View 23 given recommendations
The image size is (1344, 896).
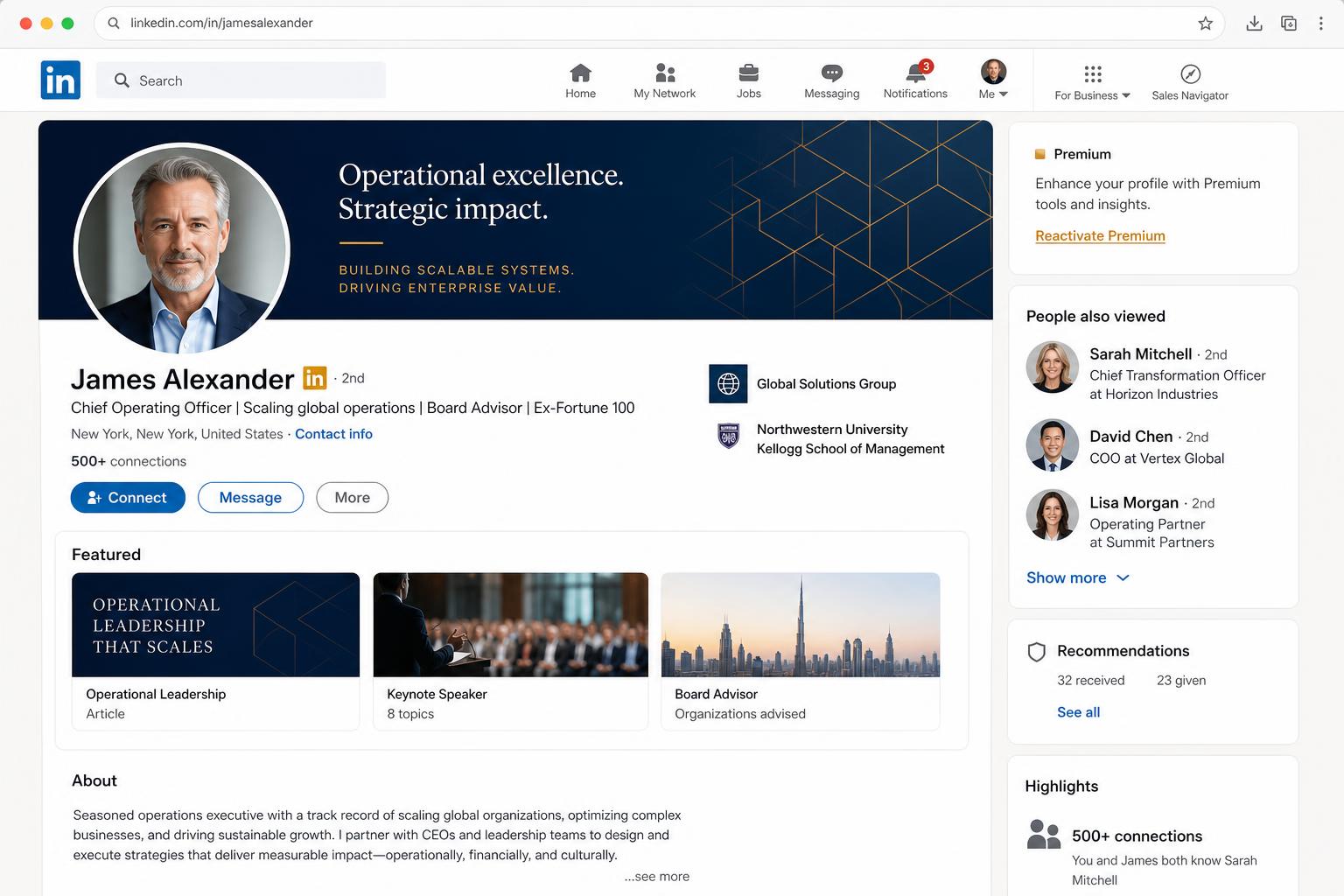1181,680
